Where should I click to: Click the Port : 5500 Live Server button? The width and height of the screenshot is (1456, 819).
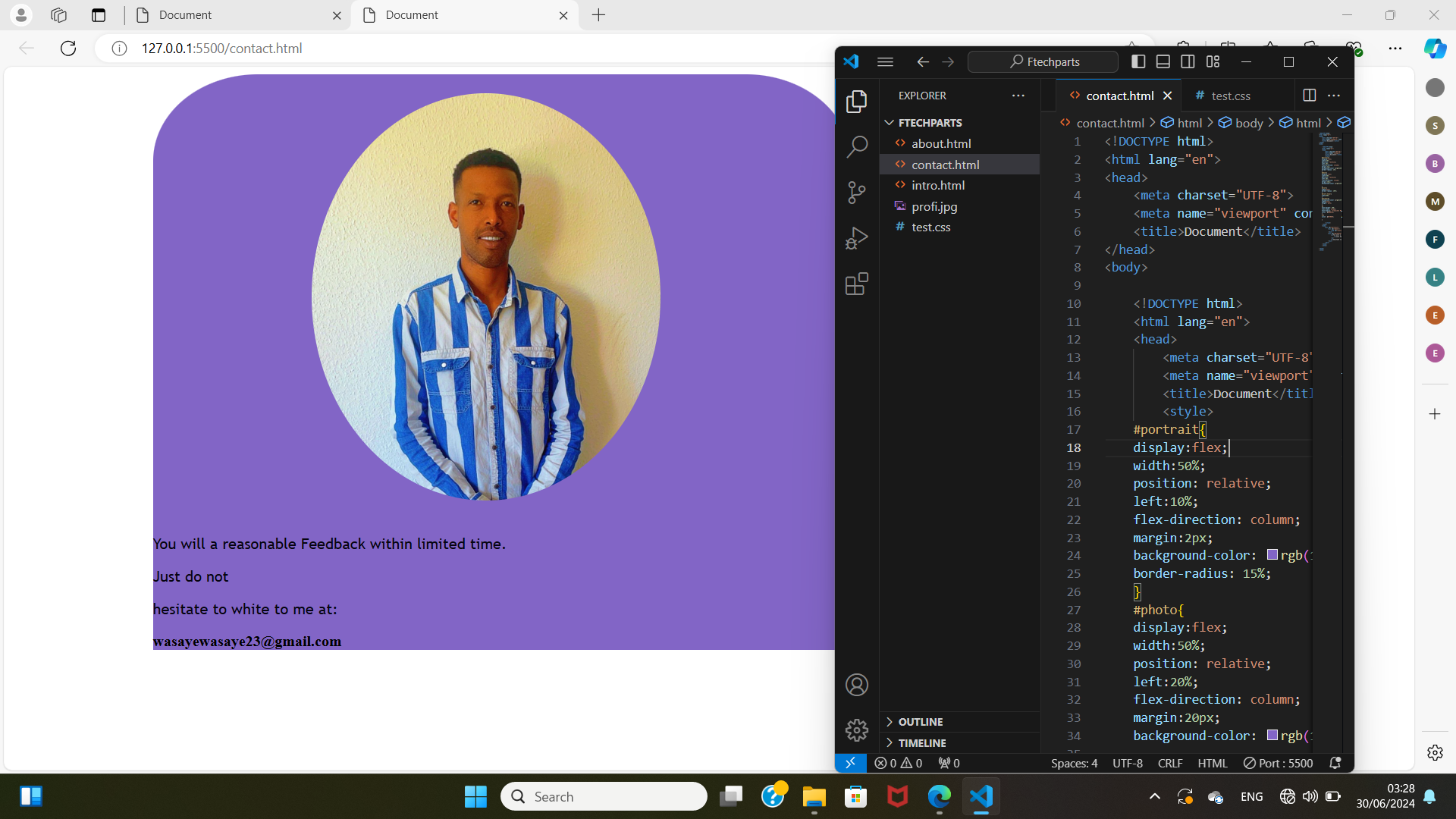(x=1278, y=763)
